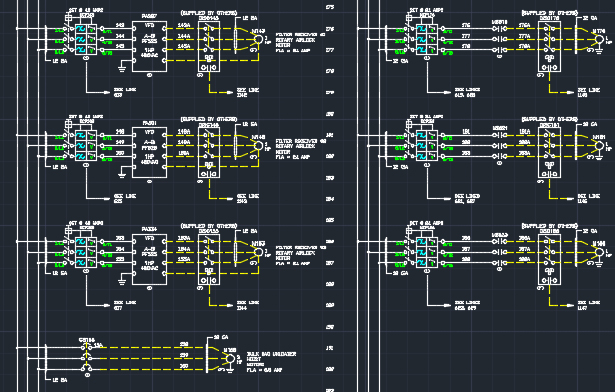The image size is (615, 392).
Task: Click wire number 358 on the hoist circuit
Action: (184, 344)
